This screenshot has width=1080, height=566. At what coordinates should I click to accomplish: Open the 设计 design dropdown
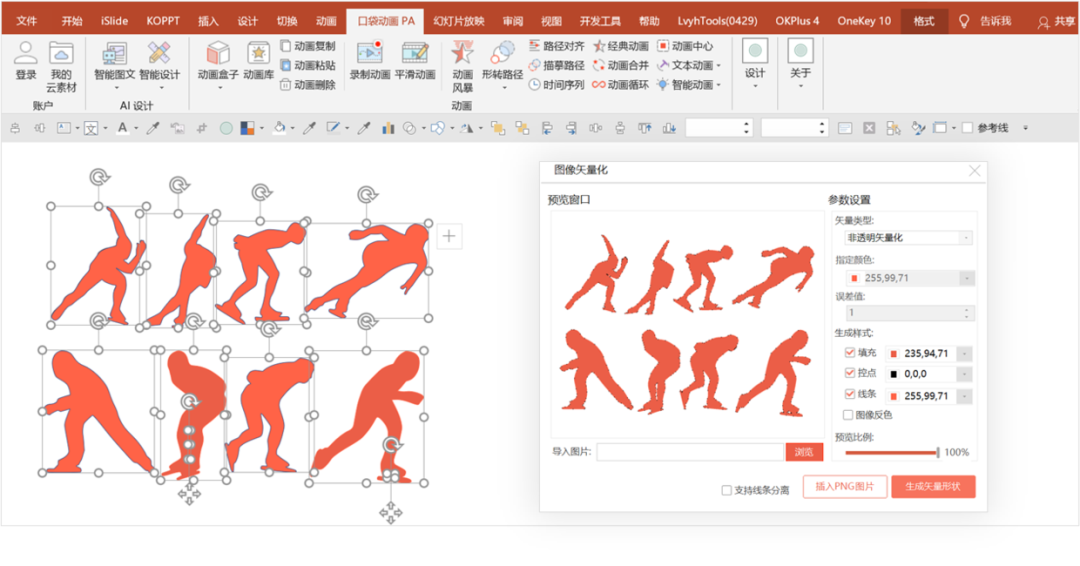pyautogui.click(x=755, y=64)
